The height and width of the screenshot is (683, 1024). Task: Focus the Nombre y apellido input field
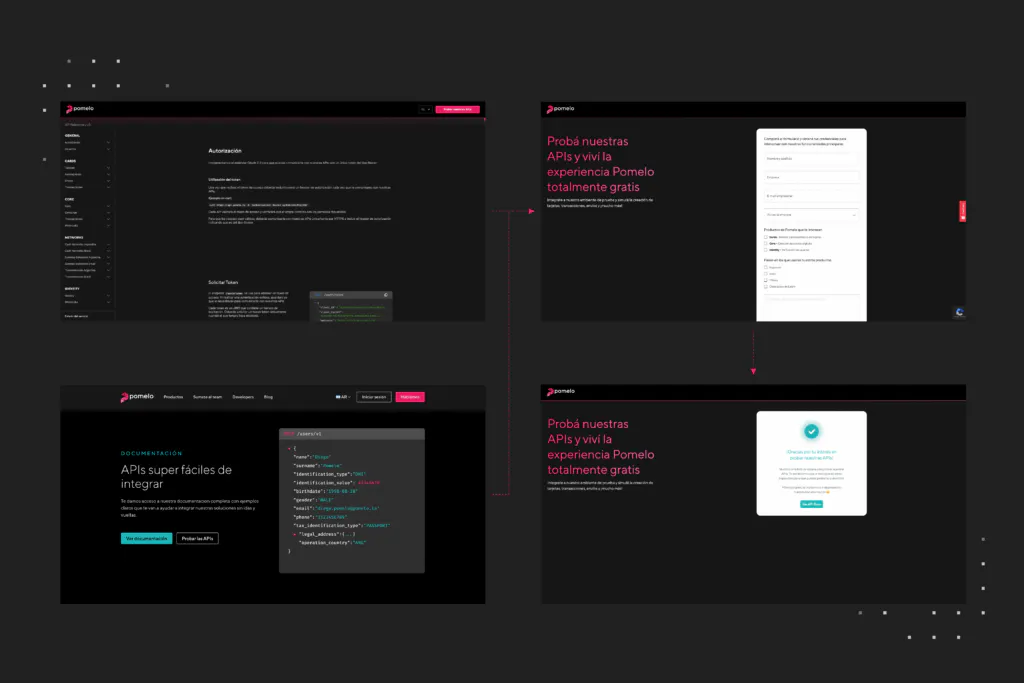point(811,159)
